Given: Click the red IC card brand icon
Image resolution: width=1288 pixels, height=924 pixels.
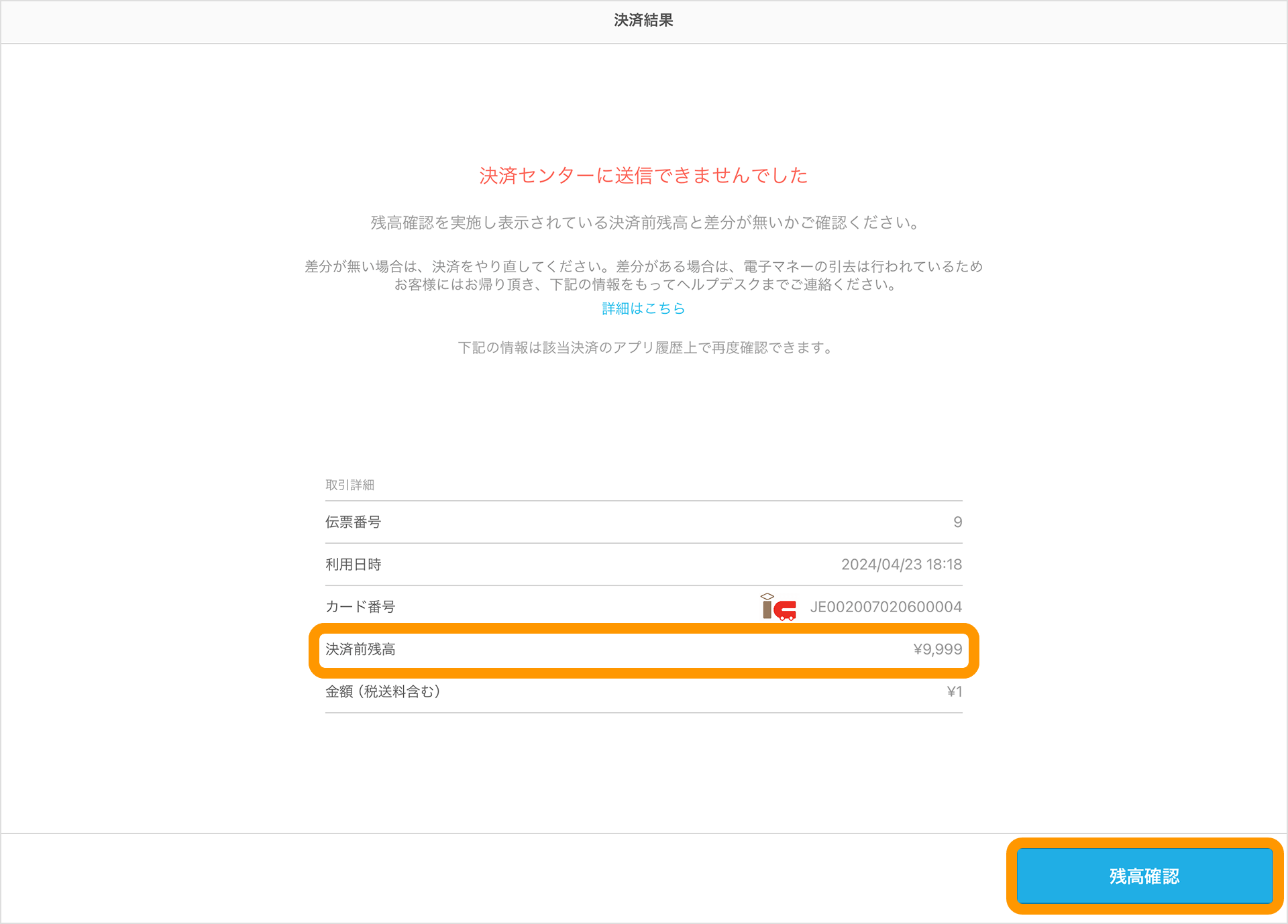Looking at the screenshot, I should tap(778, 607).
